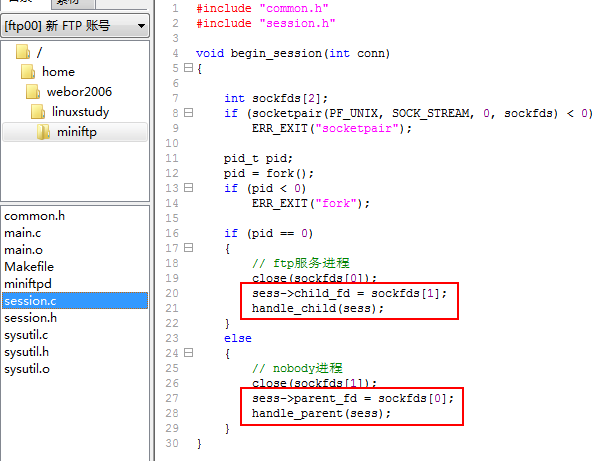
Task: Select the root folder icon
Action: [x=23, y=51]
